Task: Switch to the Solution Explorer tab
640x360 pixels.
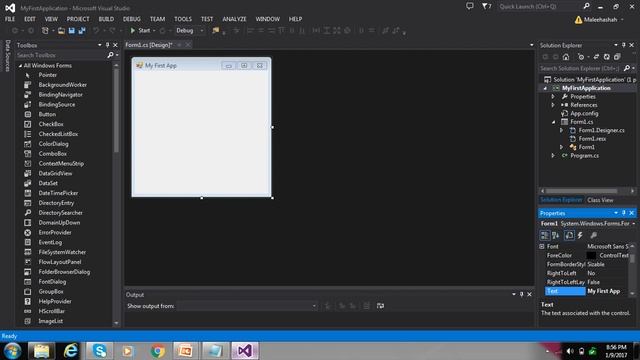Action: [x=561, y=200]
